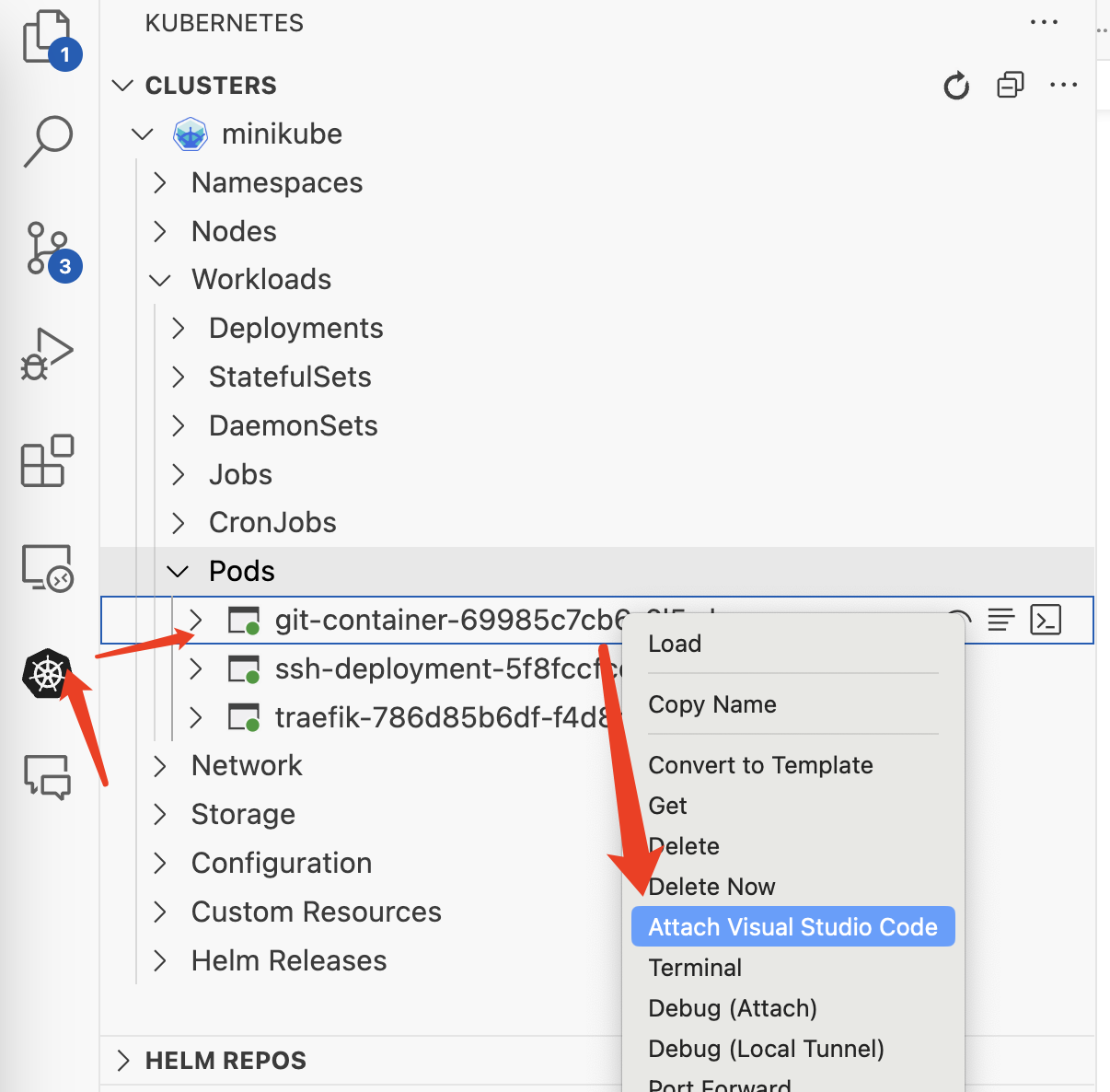1110x1092 pixels.
Task: Collapse the Workloads node
Action: click(x=160, y=280)
